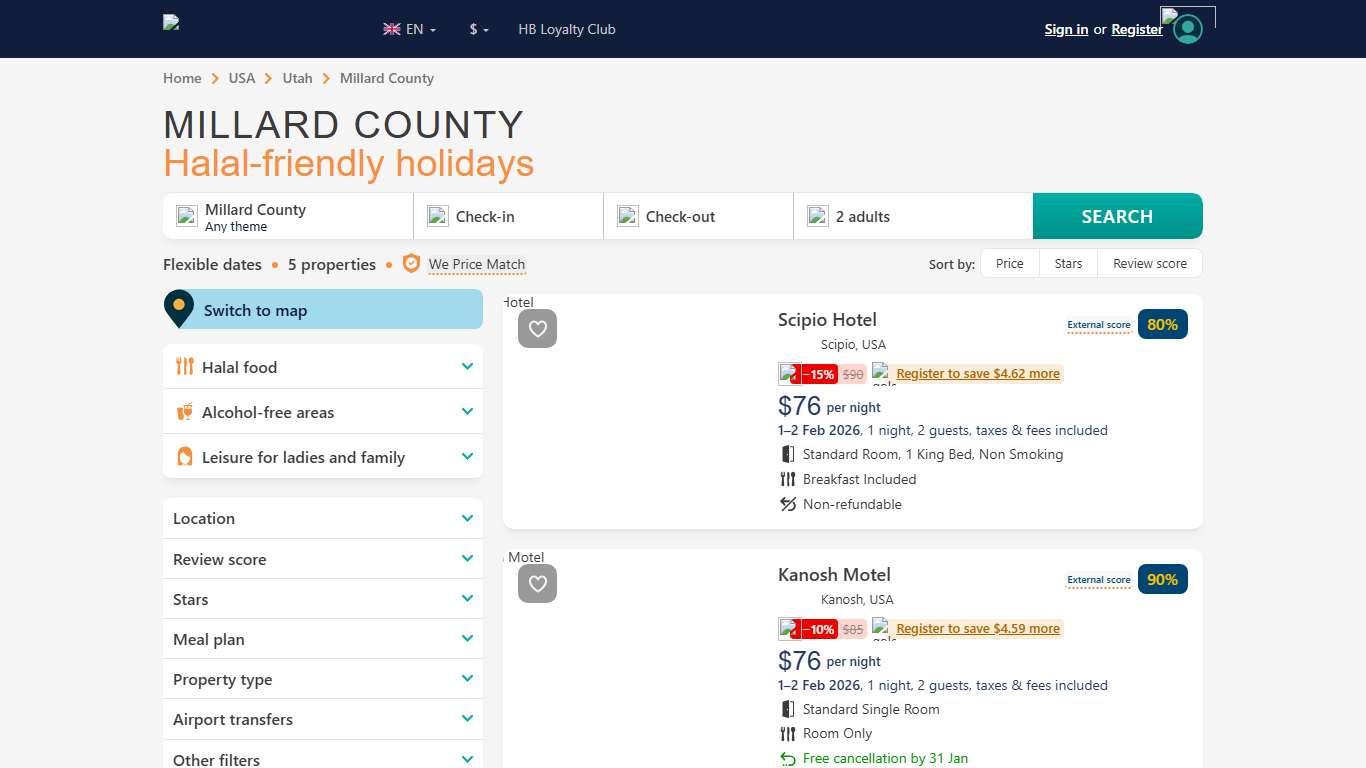The width and height of the screenshot is (1366, 768).
Task: Expand the Location filter
Action: click(x=322, y=518)
